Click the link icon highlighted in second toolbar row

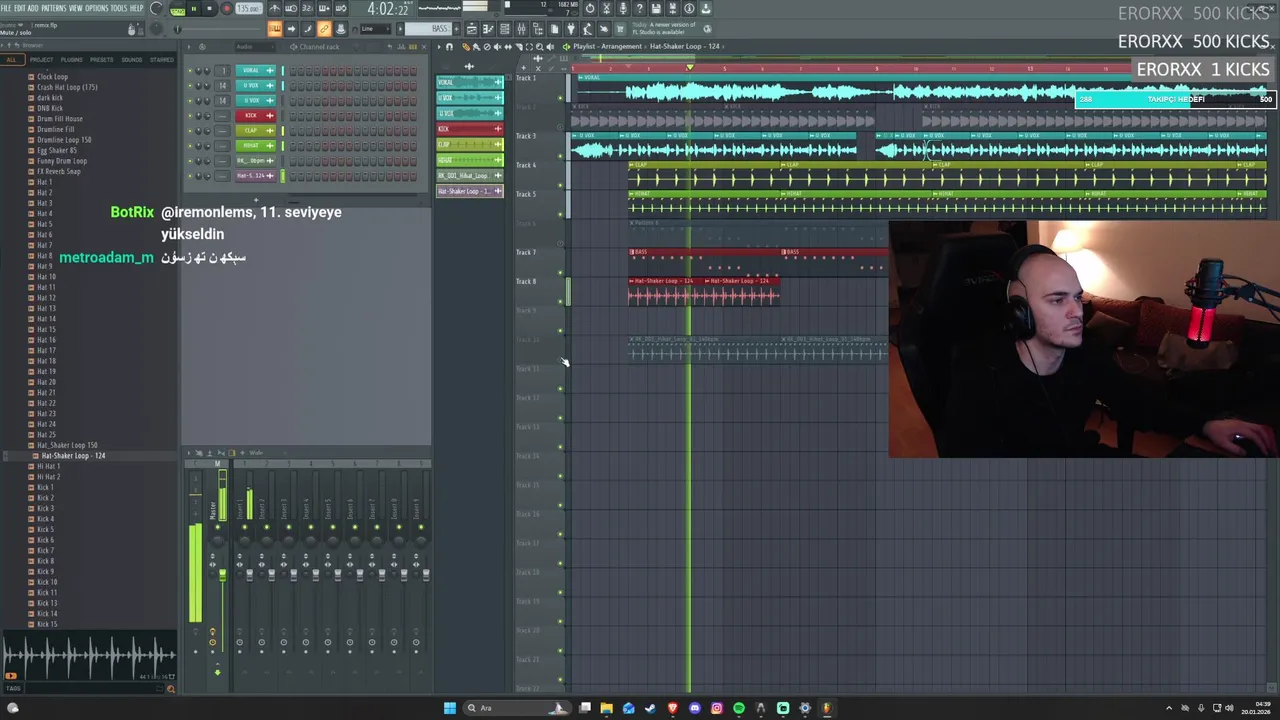323,29
